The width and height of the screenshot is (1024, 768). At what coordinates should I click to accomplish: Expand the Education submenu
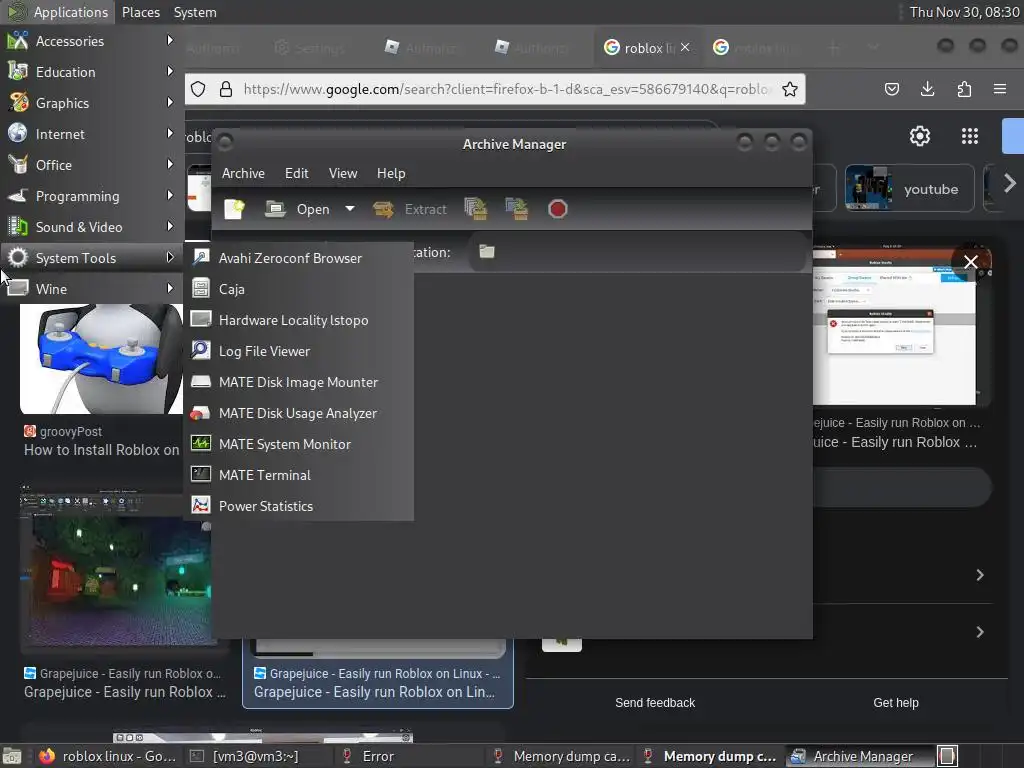(x=91, y=72)
